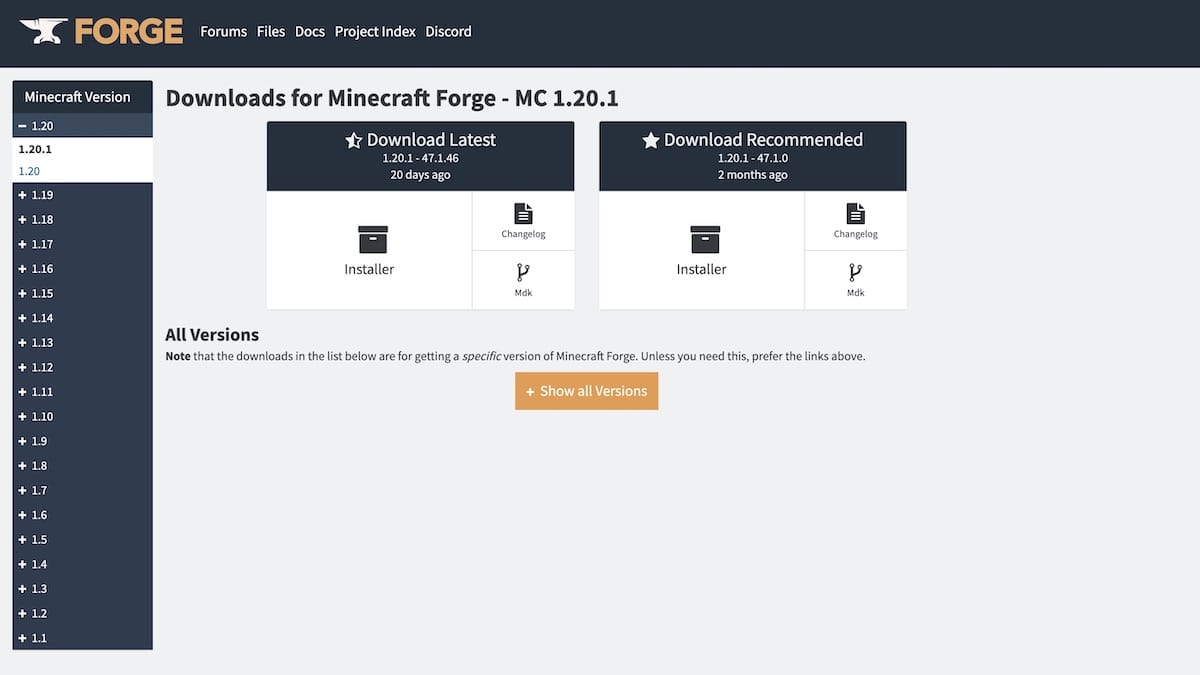Click the Installer box icon under Download Recommended

pyautogui.click(x=705, y=239)
